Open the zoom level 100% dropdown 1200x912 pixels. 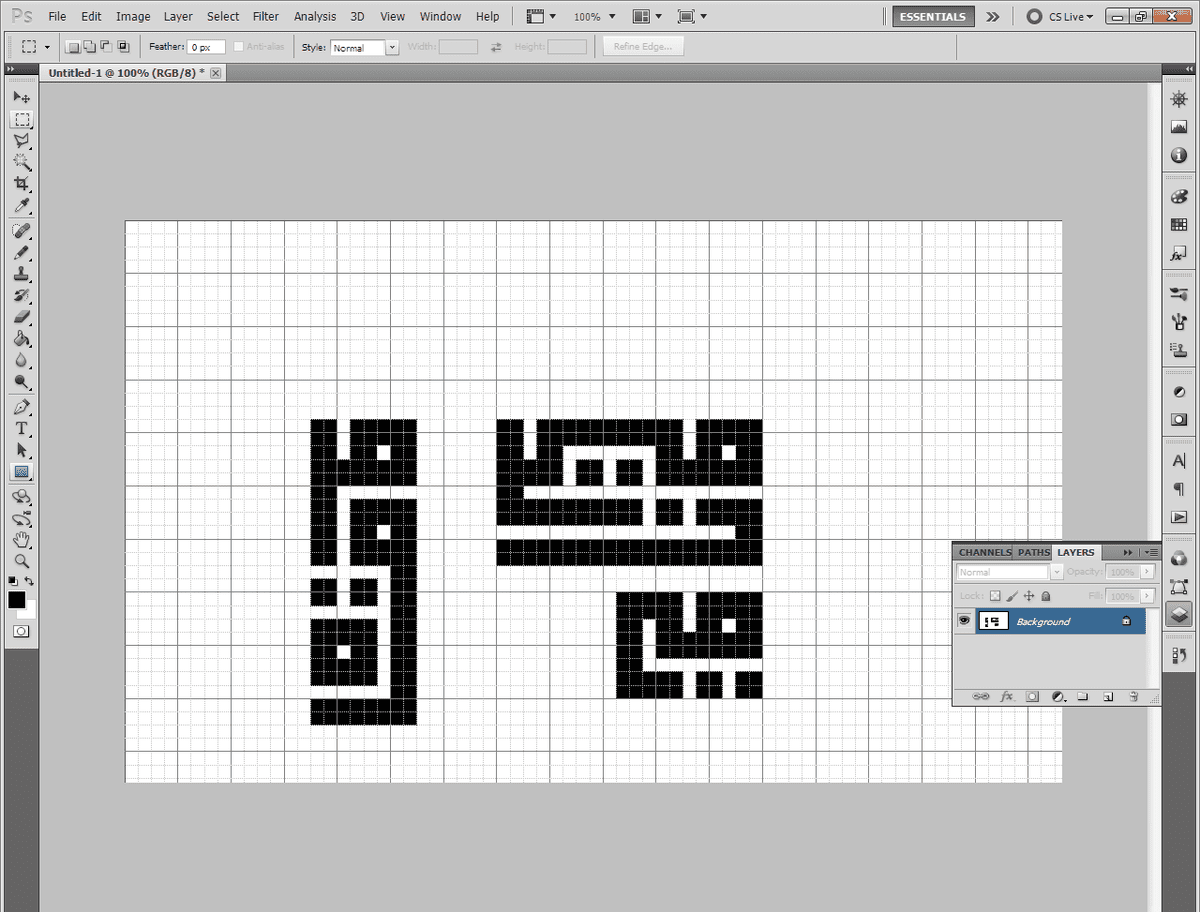595,17
